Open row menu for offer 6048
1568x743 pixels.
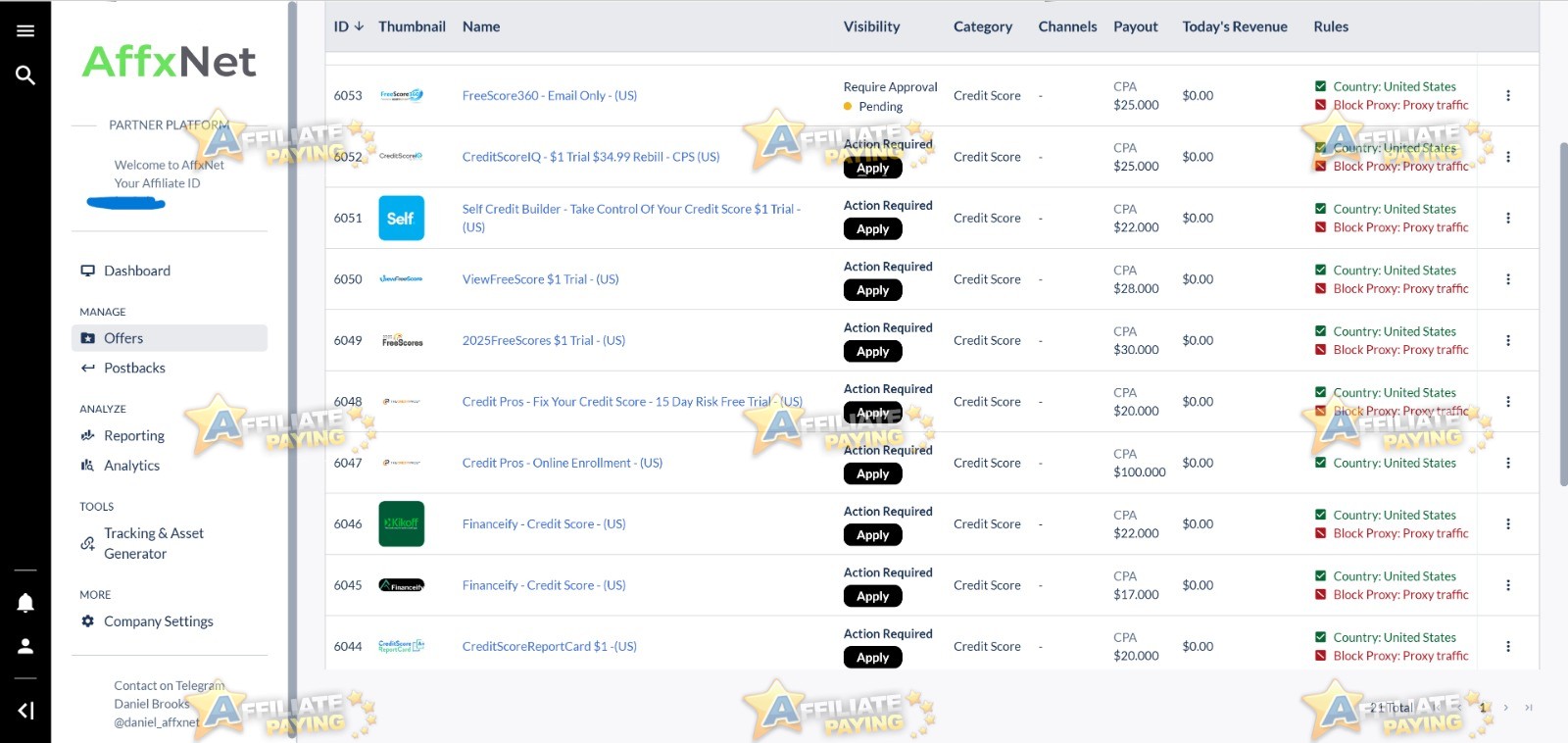point(1508,402)
